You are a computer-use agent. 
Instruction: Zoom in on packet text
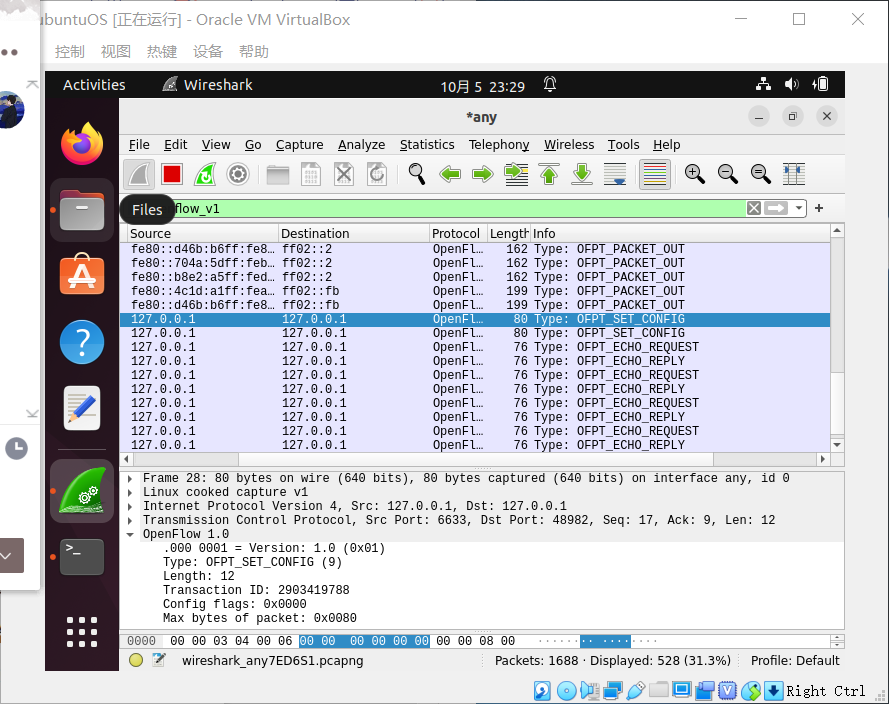tap(695, 174)
